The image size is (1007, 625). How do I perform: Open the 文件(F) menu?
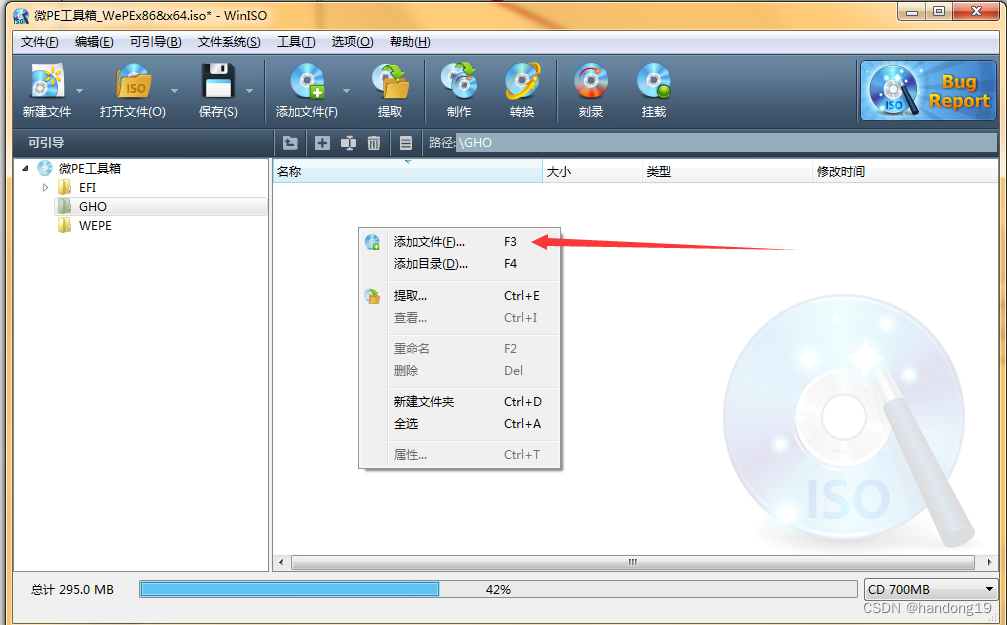point(40,42)
